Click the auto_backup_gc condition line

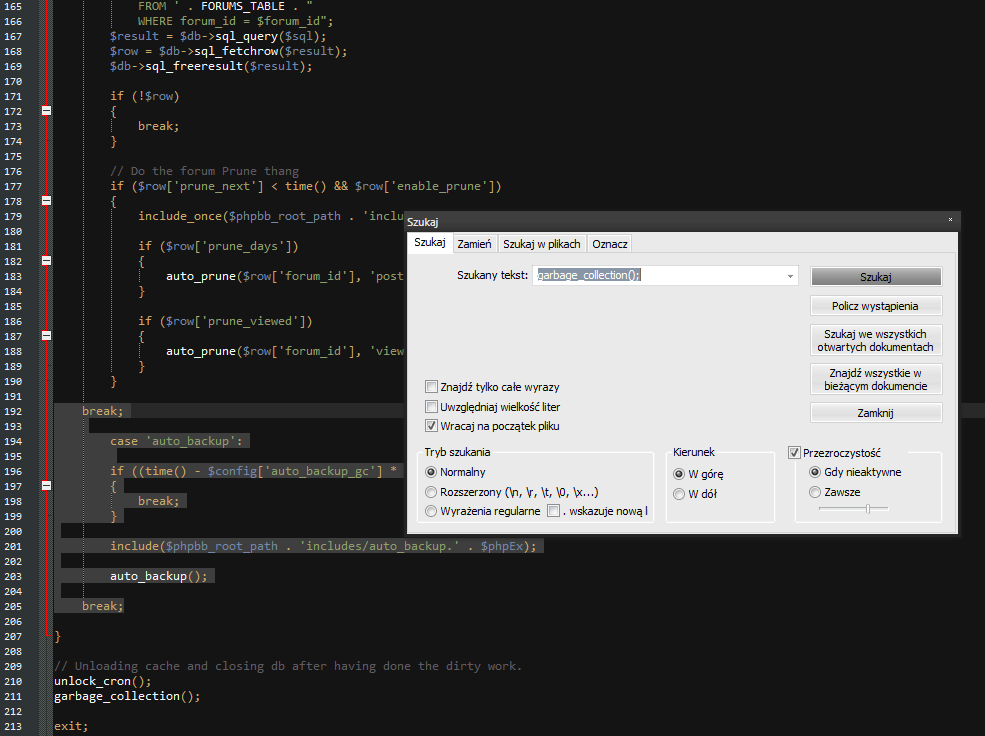(253, 471)
